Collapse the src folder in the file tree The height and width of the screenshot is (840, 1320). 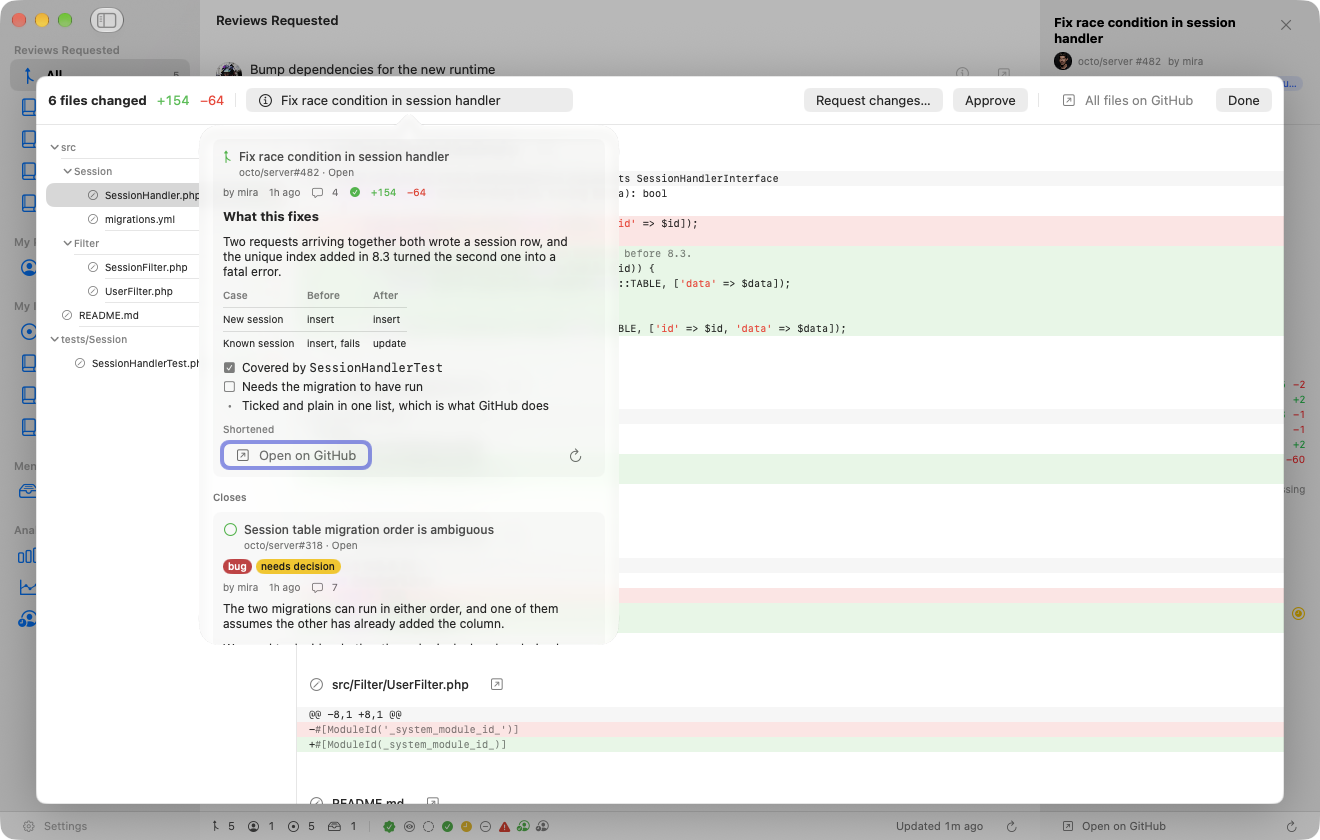[x=54, y=147]
